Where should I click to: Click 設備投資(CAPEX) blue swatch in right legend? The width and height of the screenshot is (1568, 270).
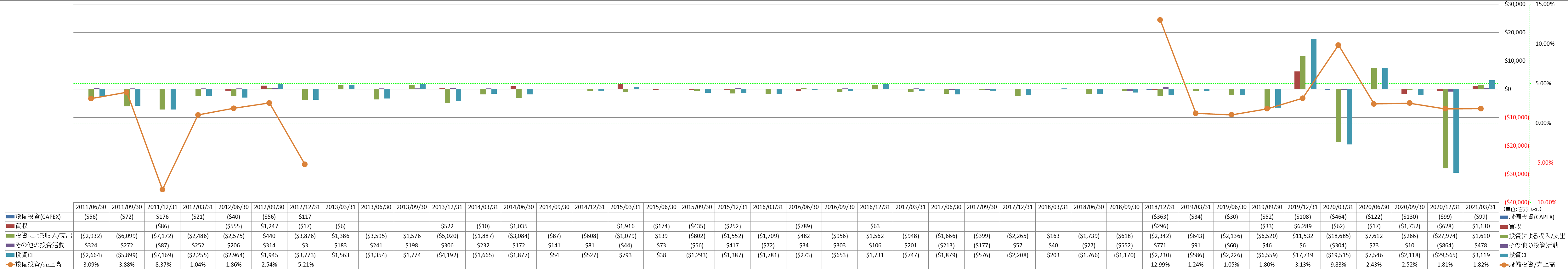[1503, 217]
